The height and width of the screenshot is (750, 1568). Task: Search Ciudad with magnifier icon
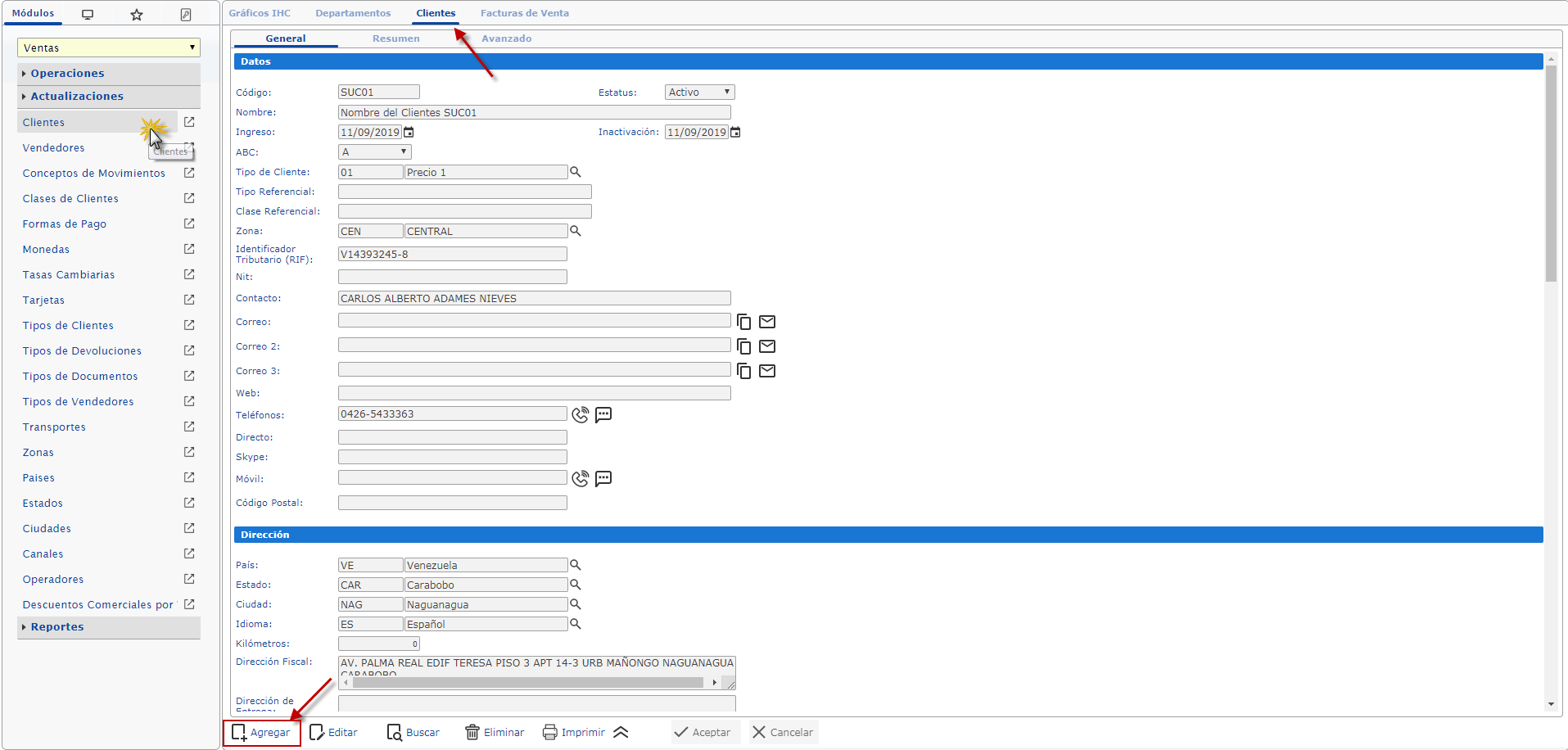point(576,604)
